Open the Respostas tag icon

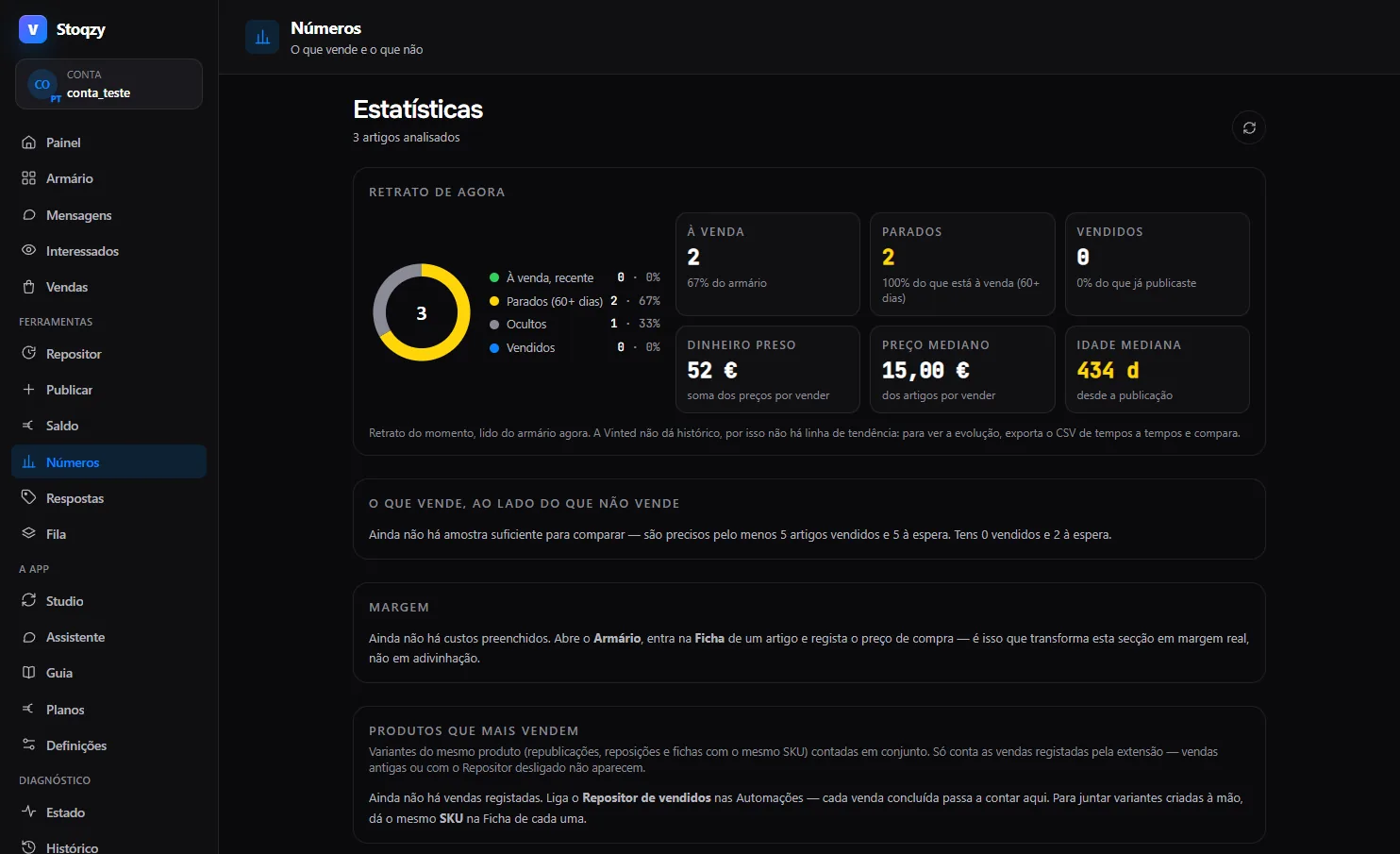[28, 498]
